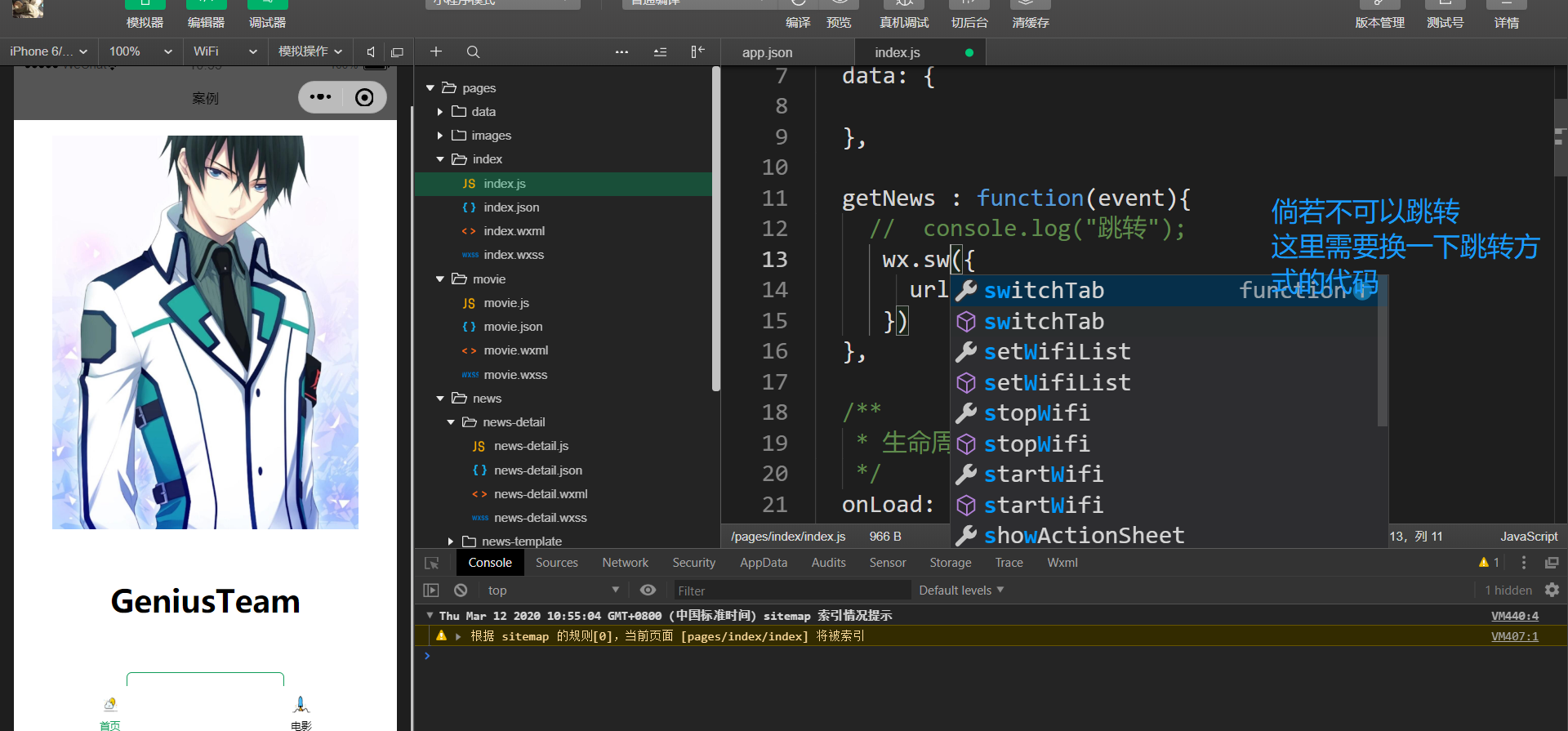Click the collapse all tree icon
The image size is (1568, 731).
coord(660,51)
